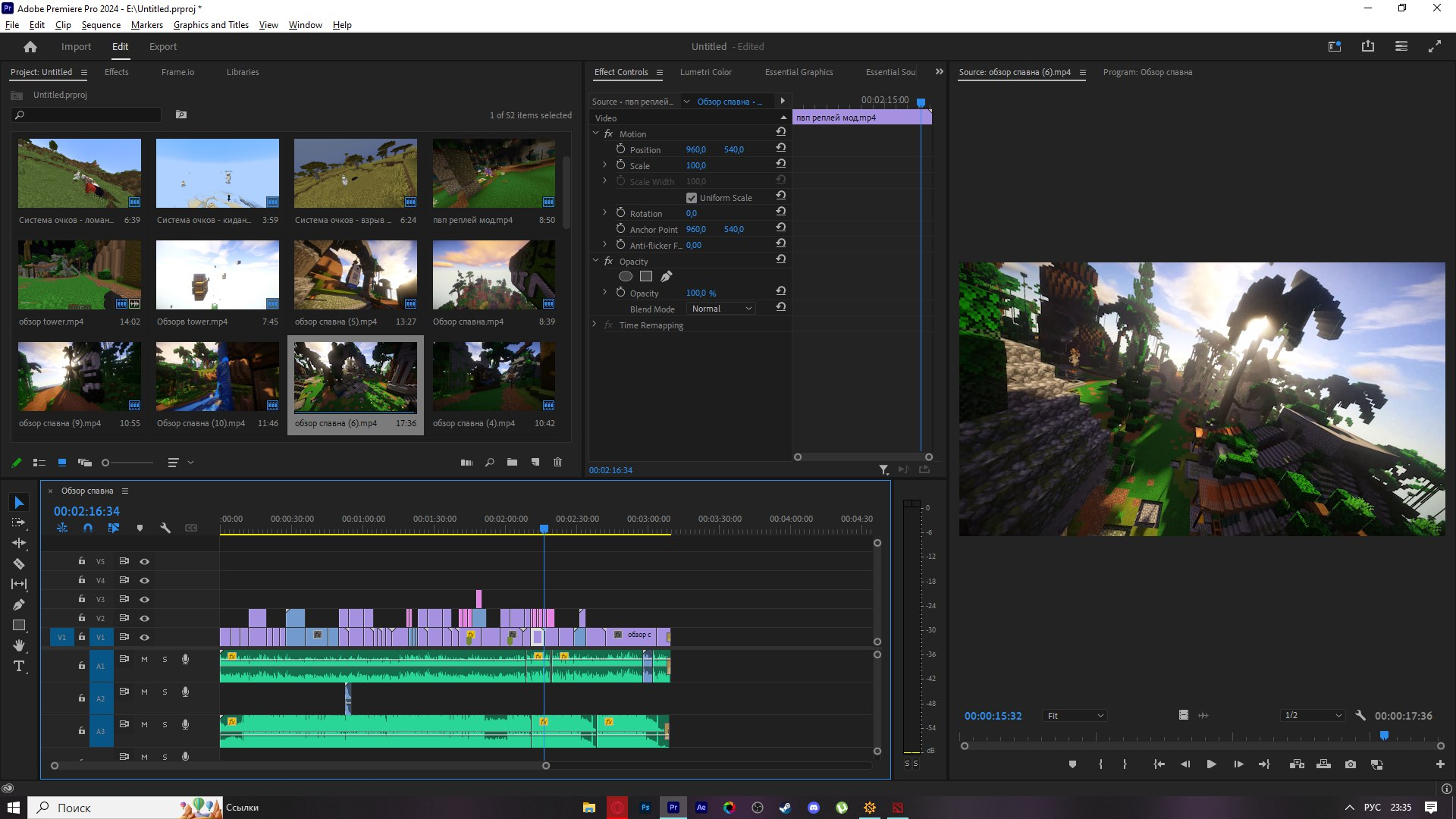Select the Ripple Edit tool
Screen dimensions: 1456x819
point(19,543)
